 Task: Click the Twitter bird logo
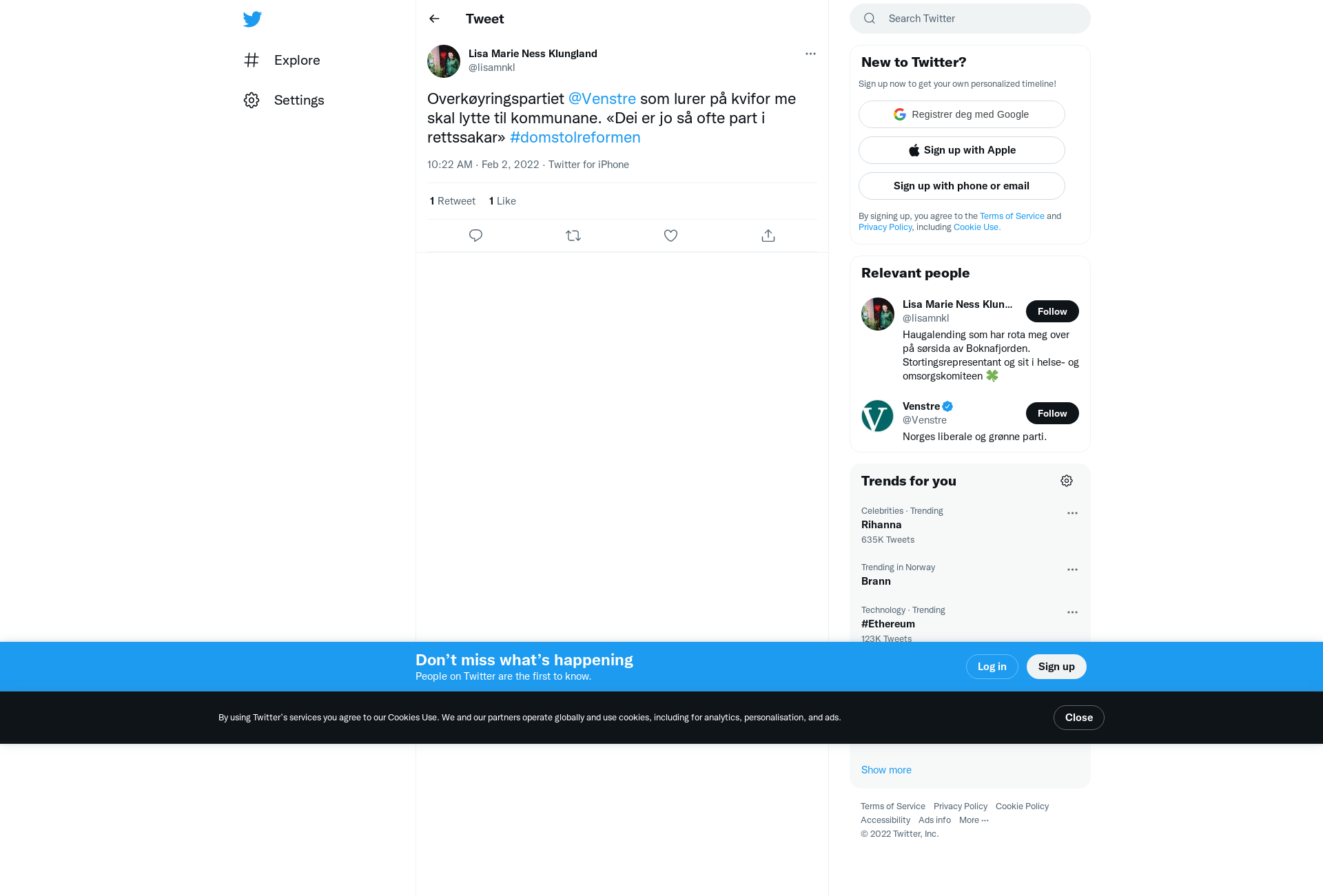pos(252,19)
